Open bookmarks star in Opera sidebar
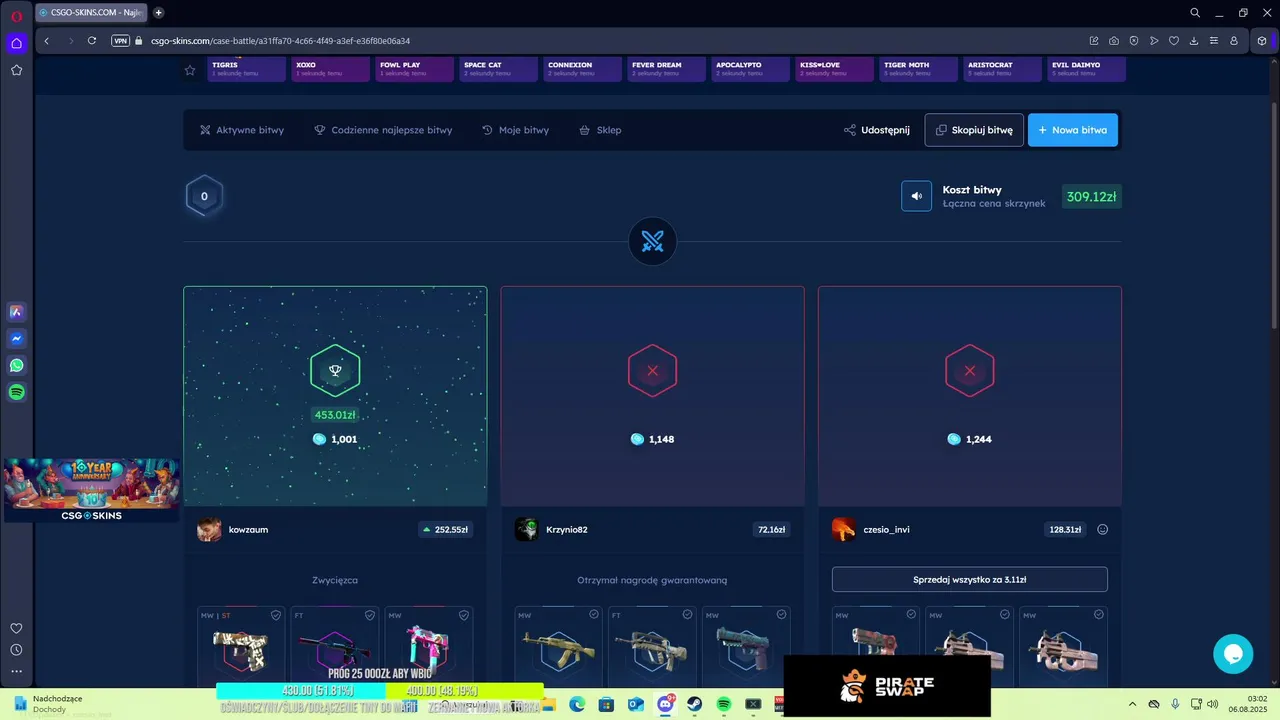 pos(16,70)
